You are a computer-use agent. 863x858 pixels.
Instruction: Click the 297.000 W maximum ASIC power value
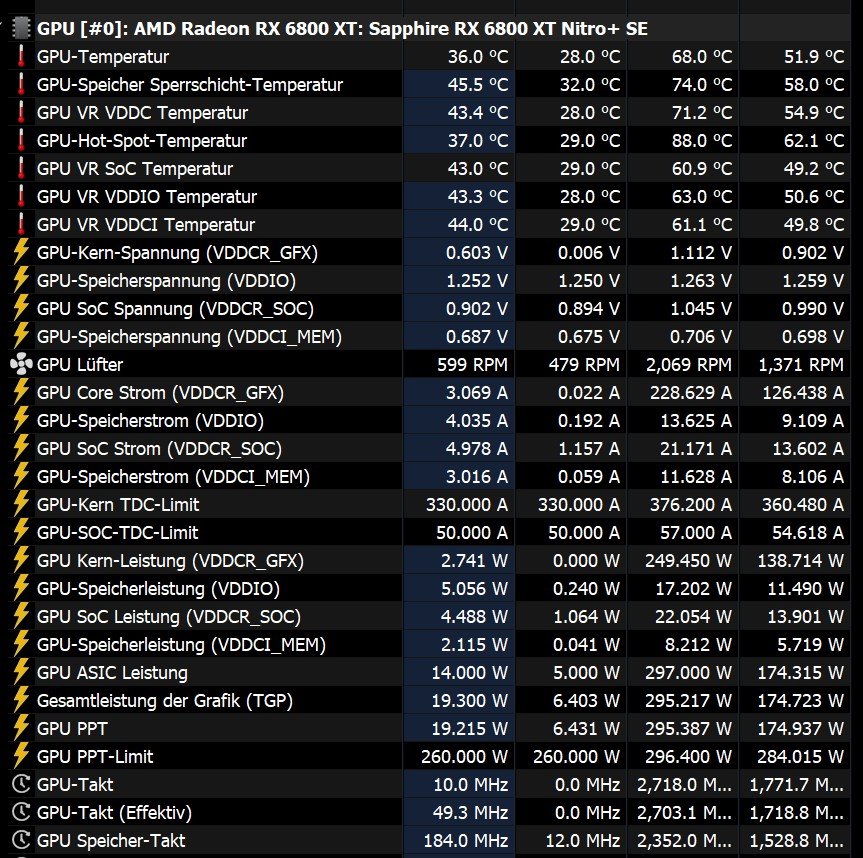[688, 673]
